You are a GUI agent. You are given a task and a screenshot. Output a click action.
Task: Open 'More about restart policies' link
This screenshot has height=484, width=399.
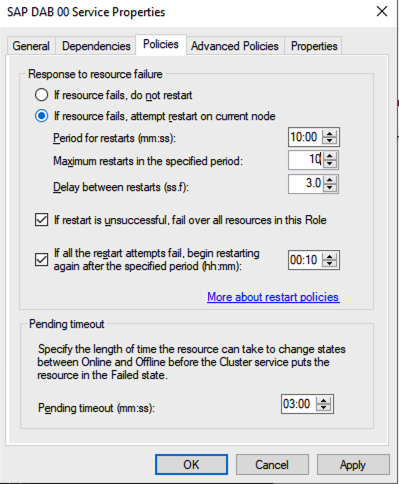[x=273, y=297]
